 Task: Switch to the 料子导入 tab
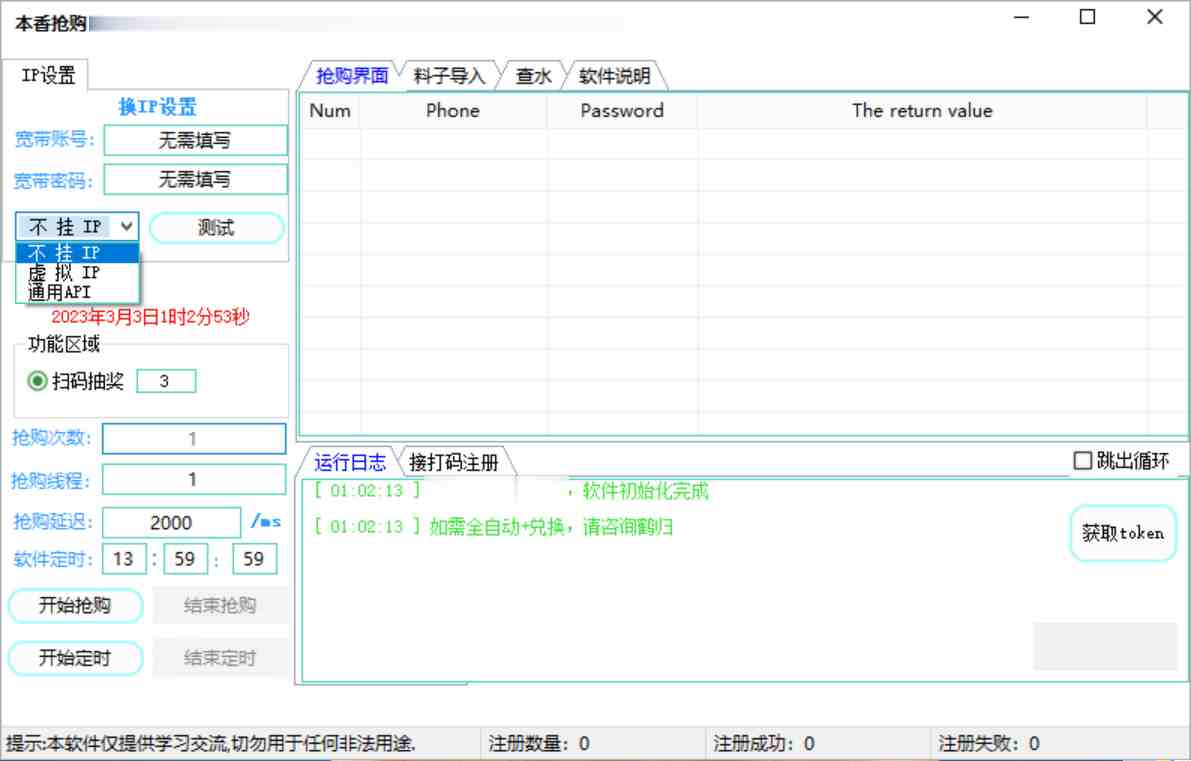tap(450, 74)
